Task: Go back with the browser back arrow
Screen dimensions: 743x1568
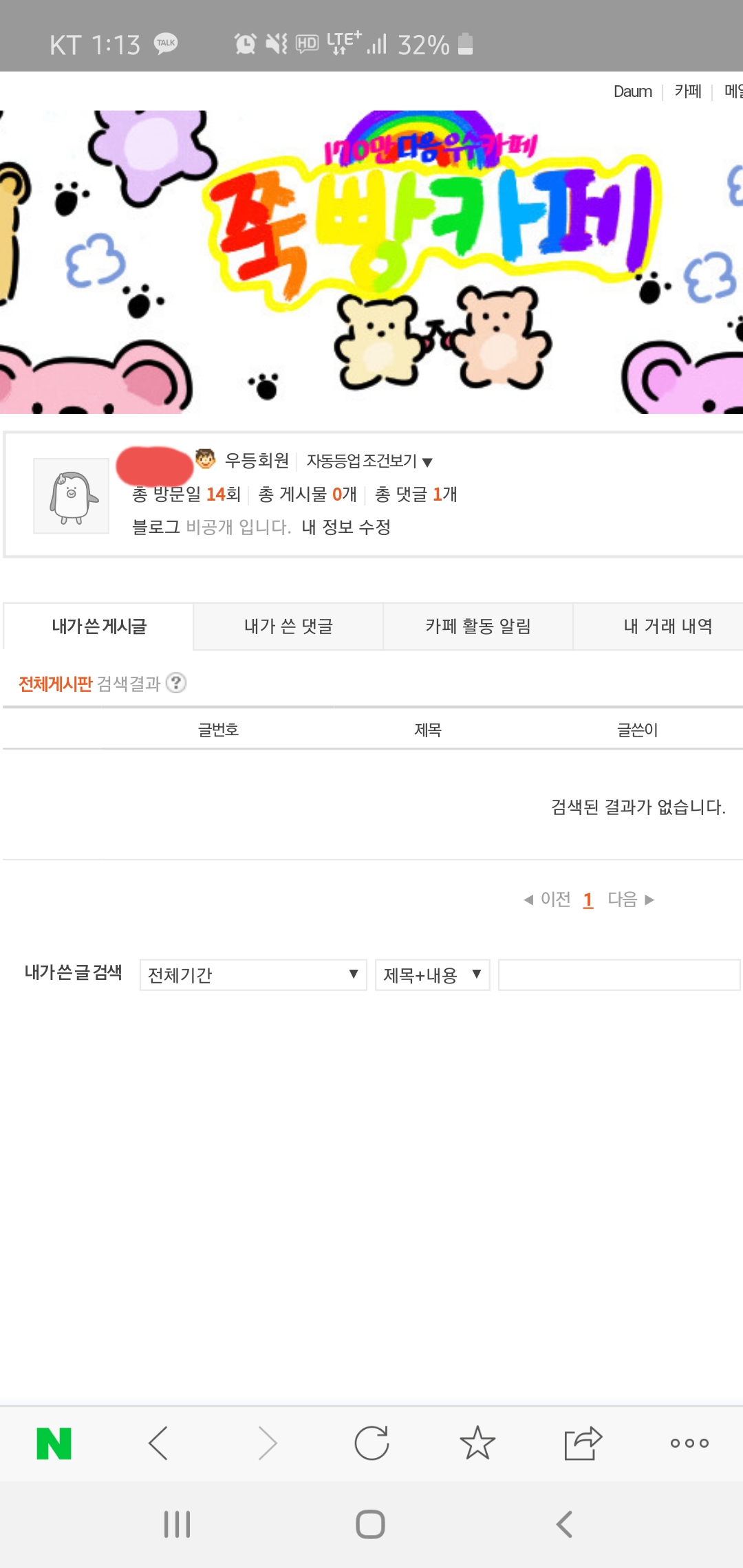Action: point(158,1443)
